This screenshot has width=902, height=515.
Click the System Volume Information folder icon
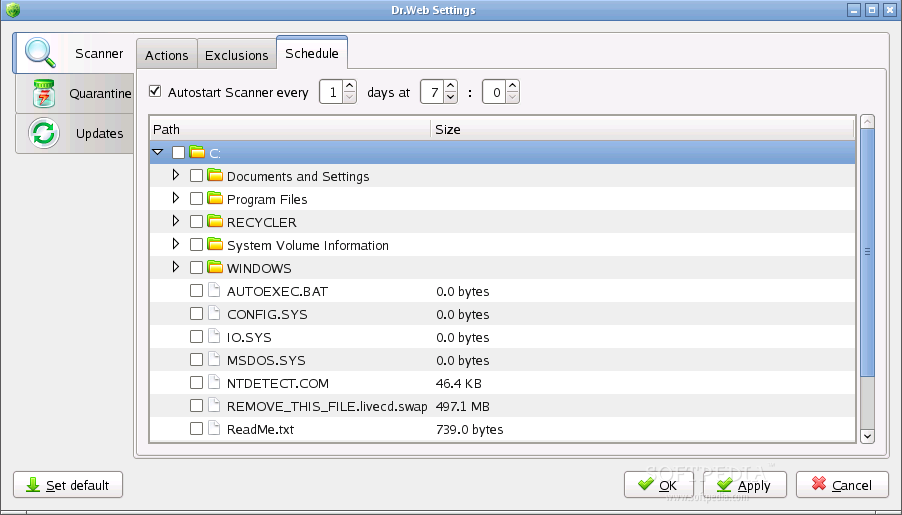click(x=215, y=244)
